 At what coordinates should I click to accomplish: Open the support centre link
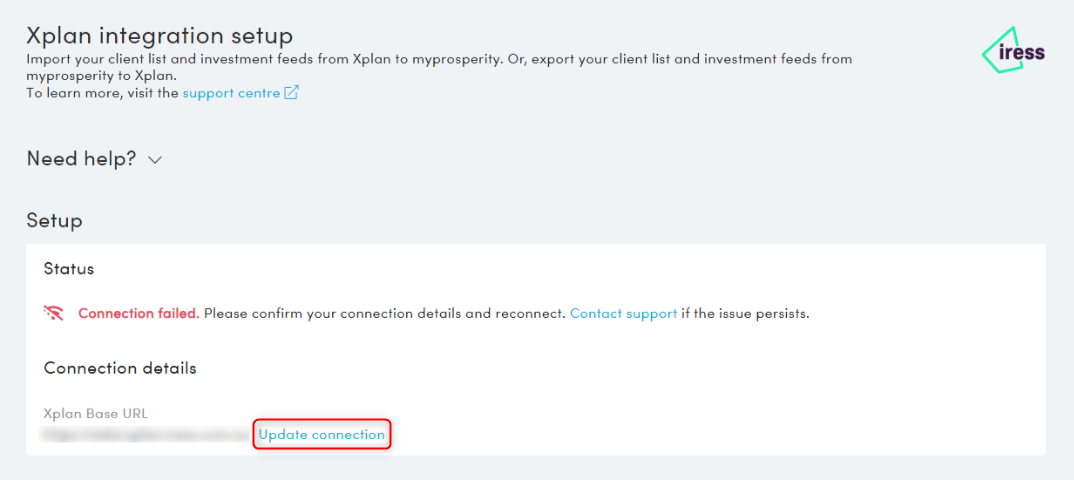point(231,93)
